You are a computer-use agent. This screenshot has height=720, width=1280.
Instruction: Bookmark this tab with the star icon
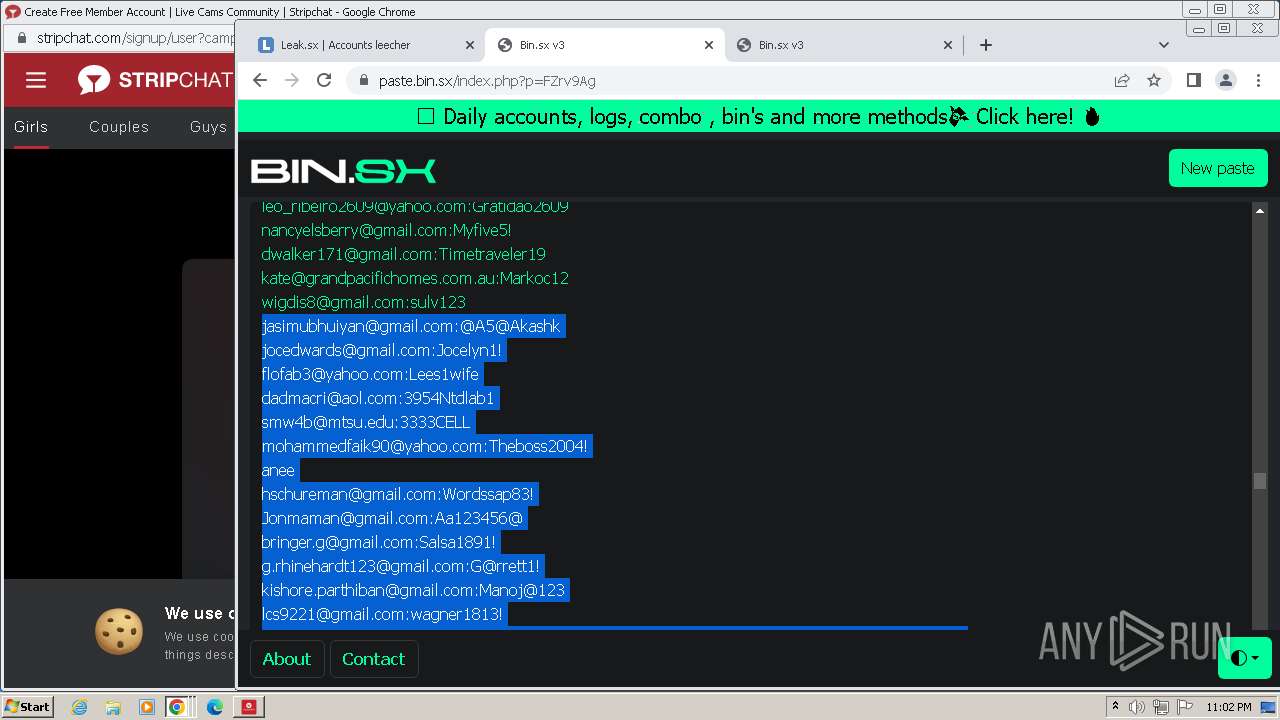pyautogui.click(x=1154, y=80)
